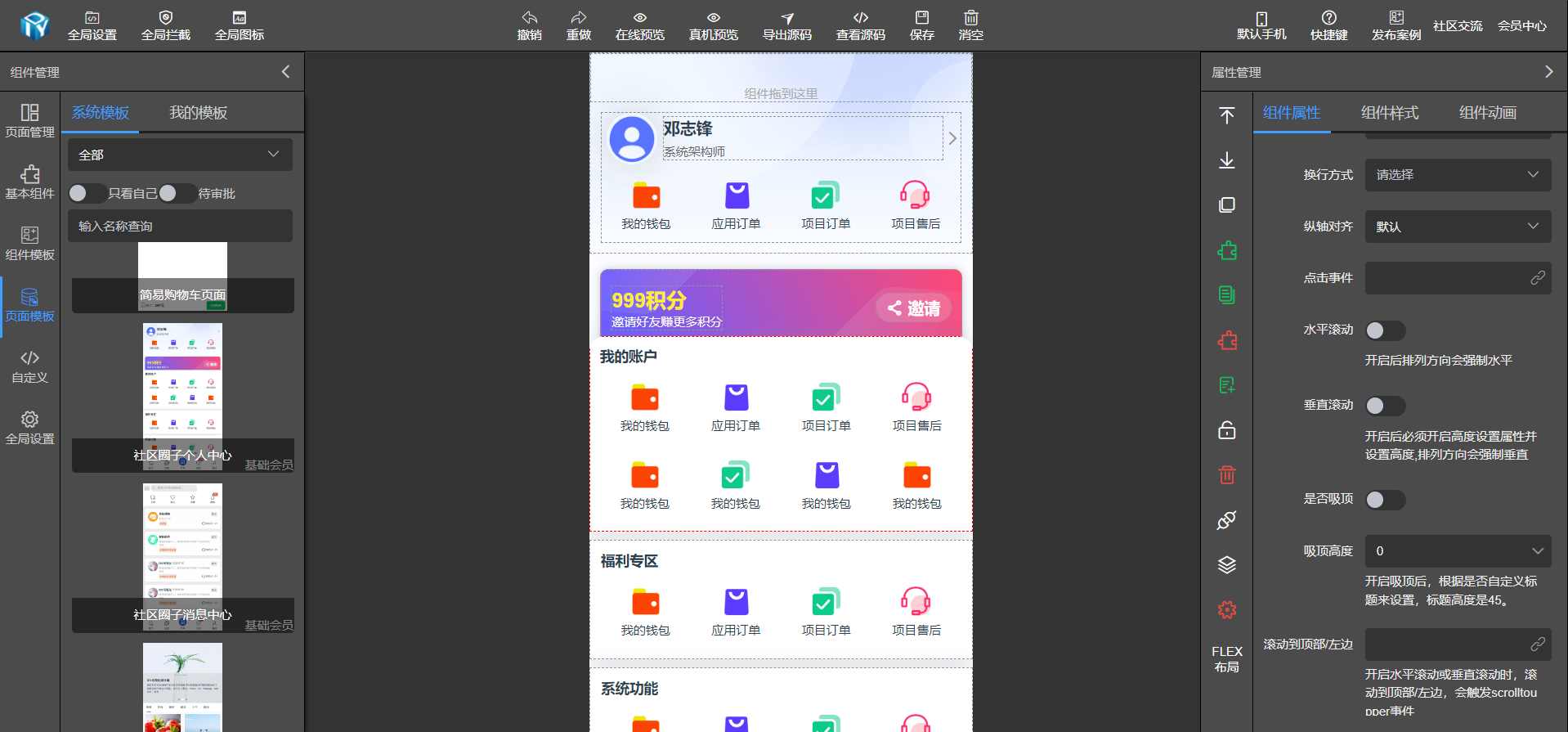Export source with 导出源码
This screenshot has height=732, width=1568.
coord(787,25)
